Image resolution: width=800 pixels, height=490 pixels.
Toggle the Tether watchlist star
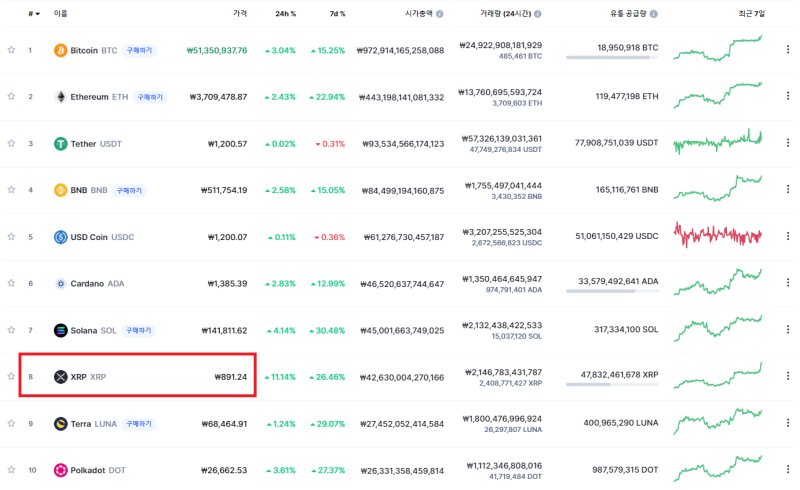tap(11, 143)
